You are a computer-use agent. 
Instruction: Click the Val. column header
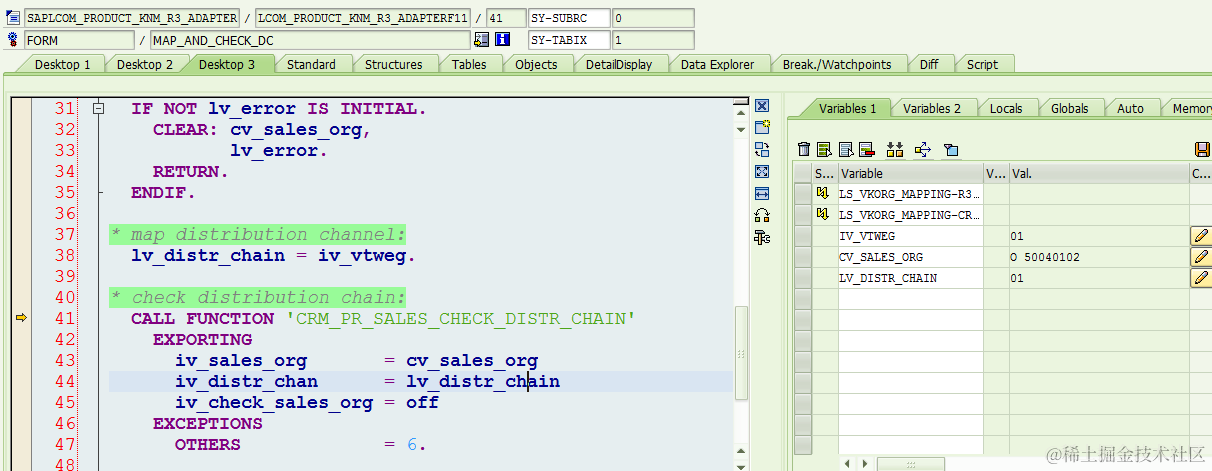point(1098,173)
